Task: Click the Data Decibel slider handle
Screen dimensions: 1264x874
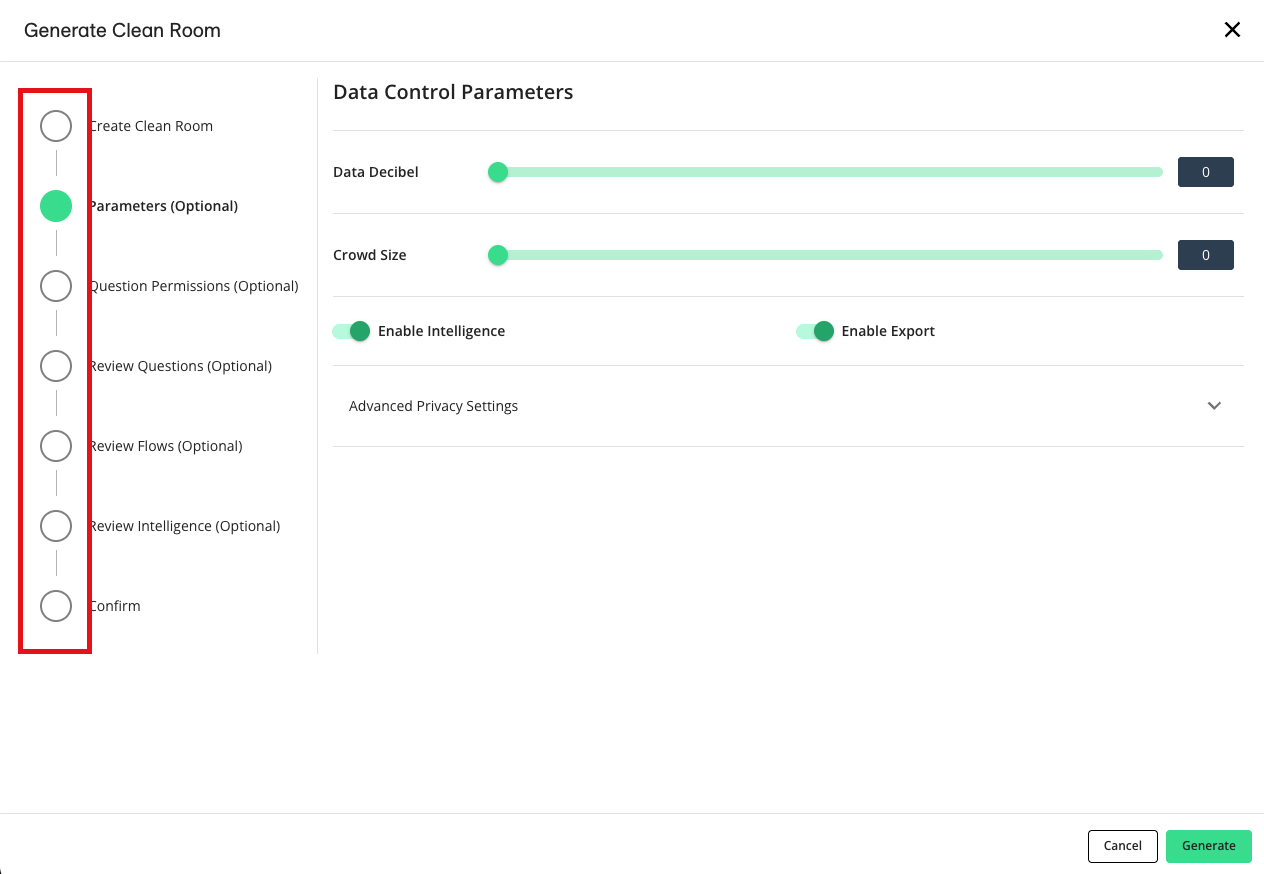Action: 498,172
